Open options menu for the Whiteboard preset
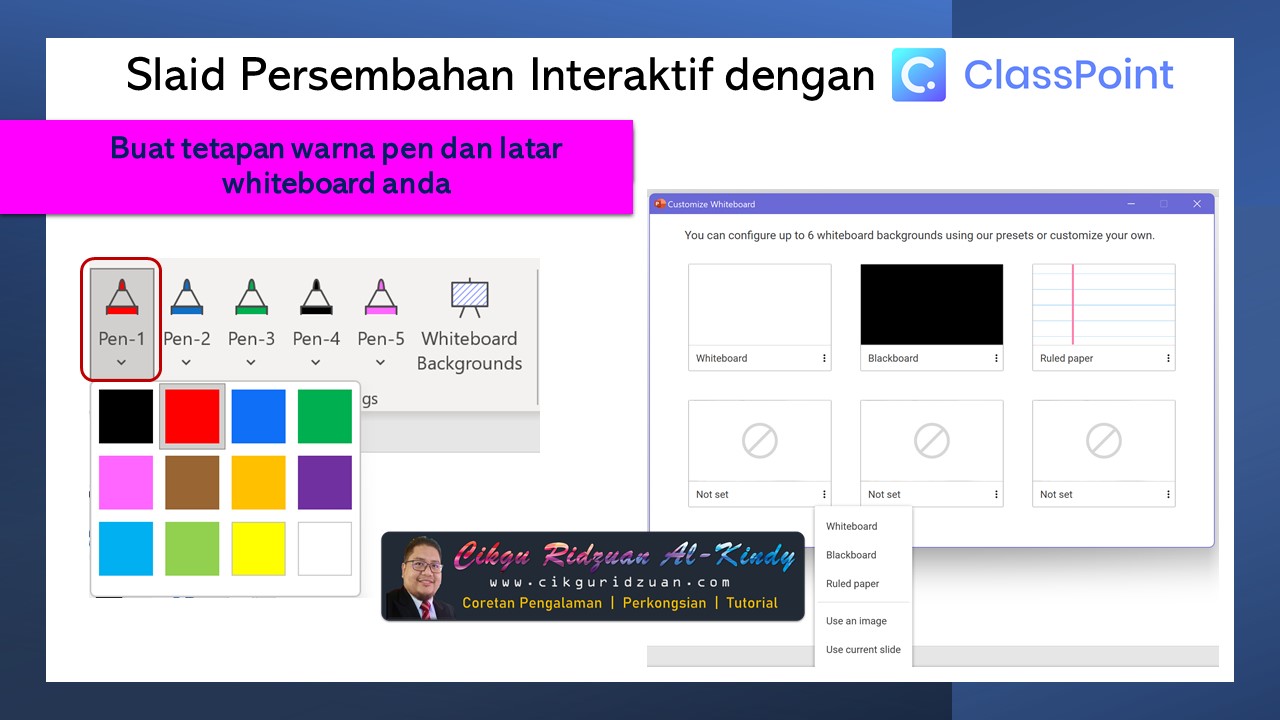 coord(824,357)
